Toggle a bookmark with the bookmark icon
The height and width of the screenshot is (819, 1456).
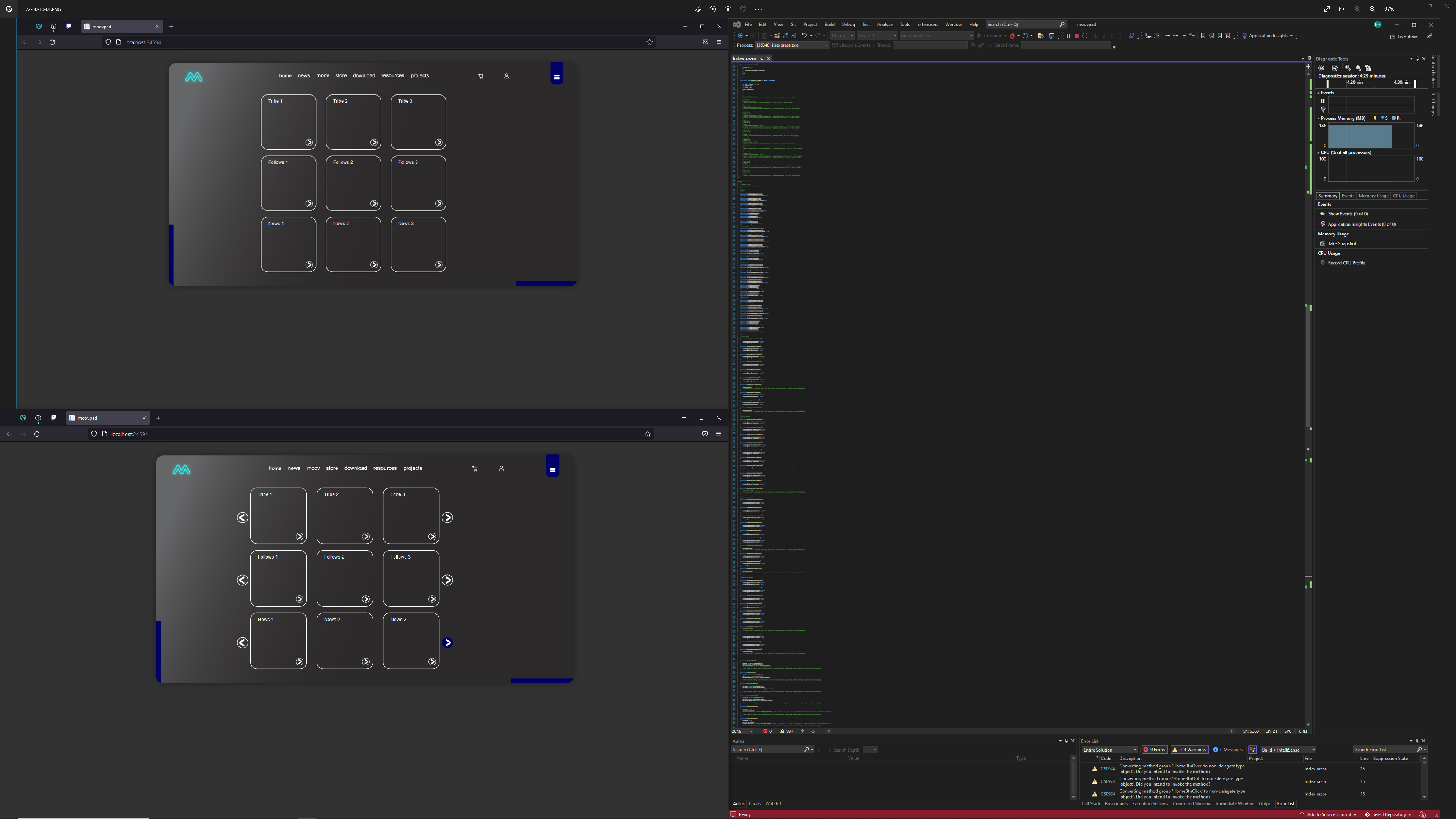tap(1203, 36)
